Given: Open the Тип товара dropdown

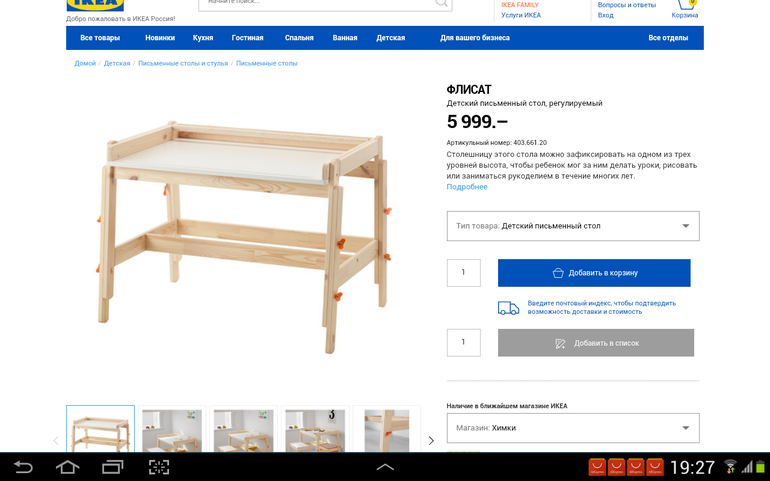Looking at the screenshot, I should coord(573,226).
